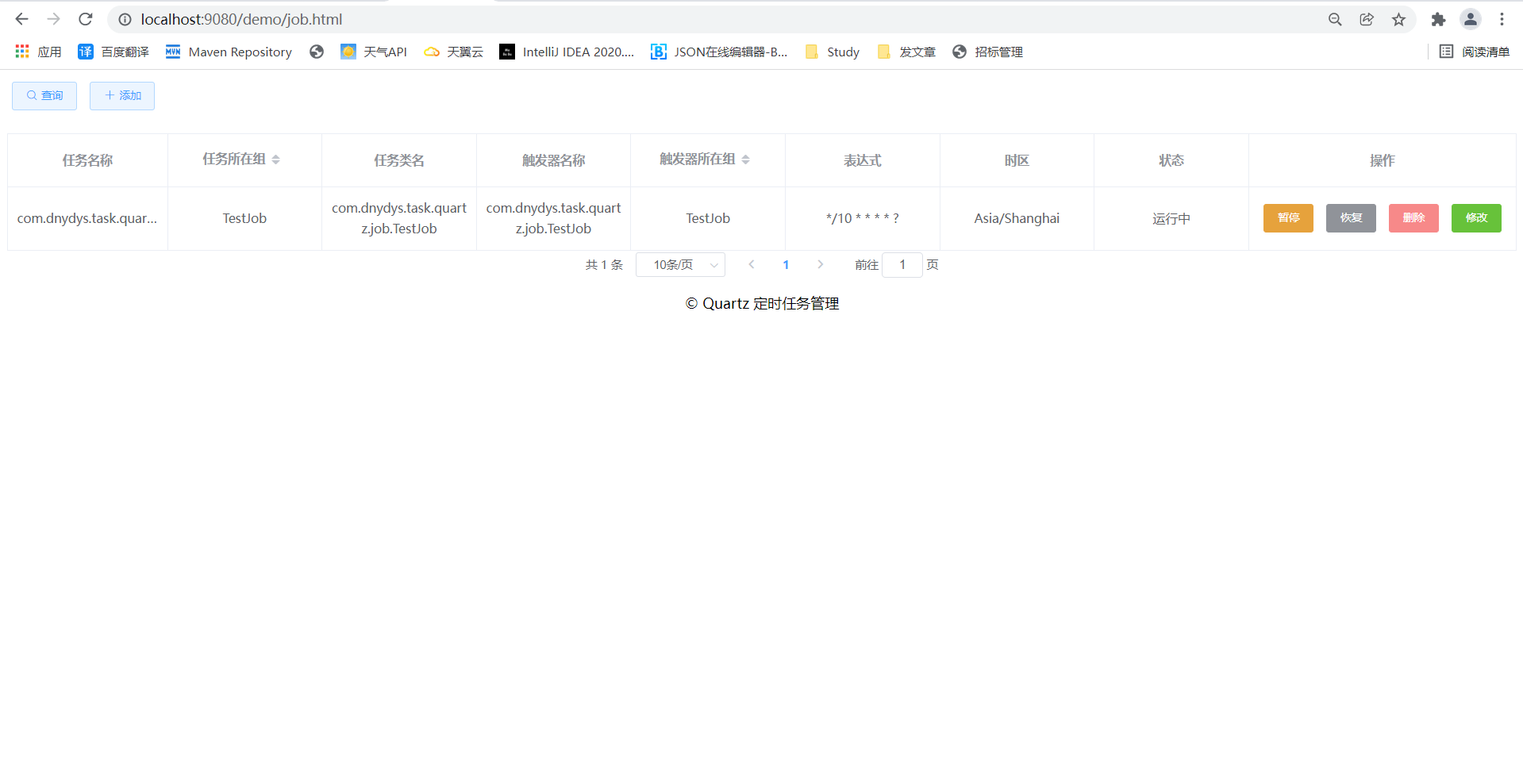
Task: Click the 查询 query button
Action: point(44,95)
